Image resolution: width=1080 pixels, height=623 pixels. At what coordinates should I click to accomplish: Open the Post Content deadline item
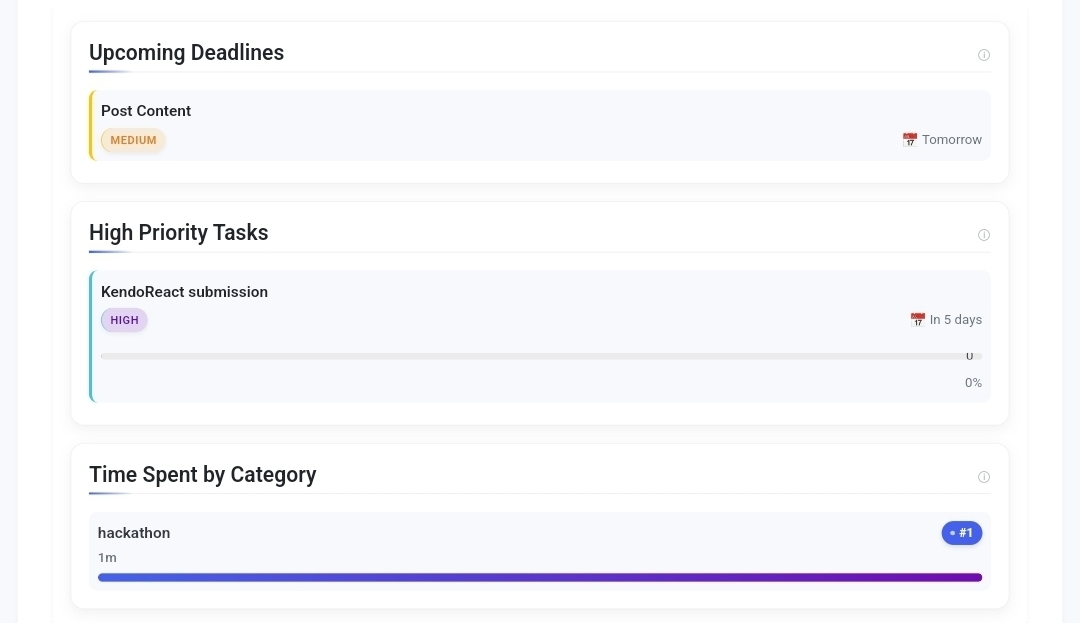pyautogui.click(x=540, y=125)
